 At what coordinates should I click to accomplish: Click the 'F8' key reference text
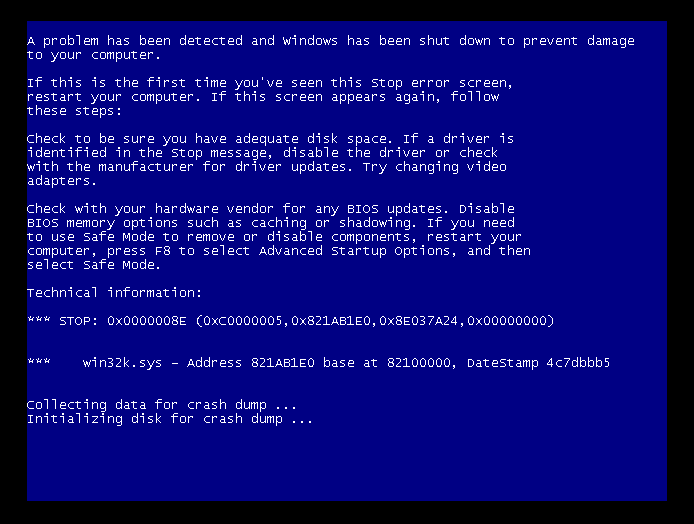click(162, 251)
